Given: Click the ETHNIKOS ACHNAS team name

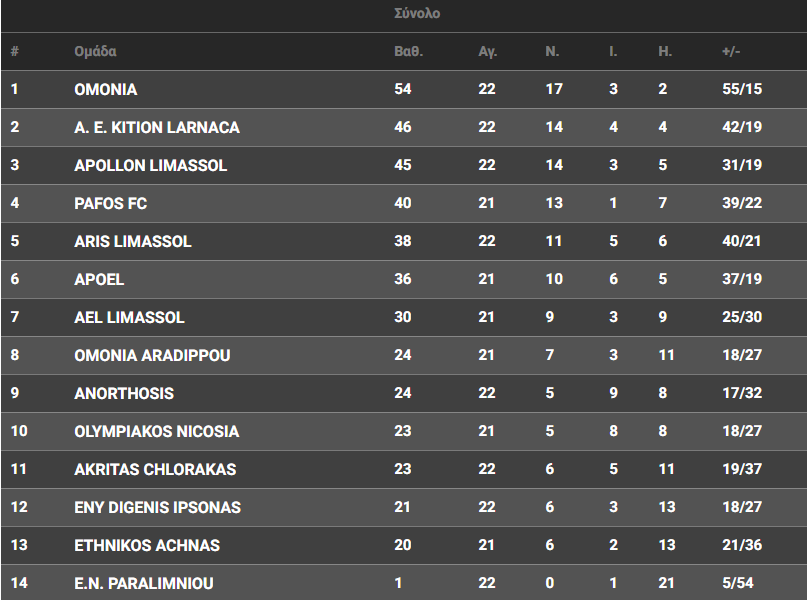Looking at the screenshot, I should tap(147, 546).
